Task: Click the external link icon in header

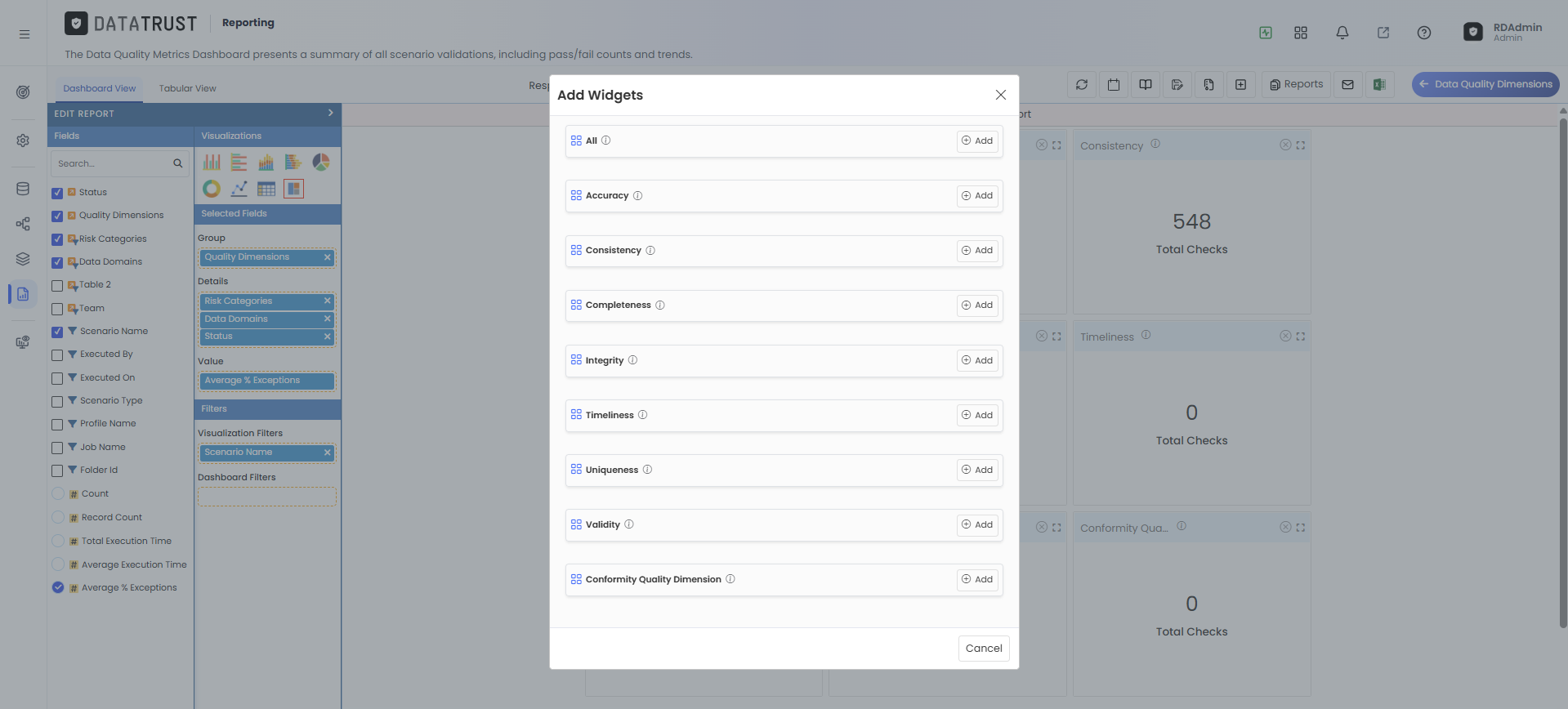Action: pos(1383,33)
